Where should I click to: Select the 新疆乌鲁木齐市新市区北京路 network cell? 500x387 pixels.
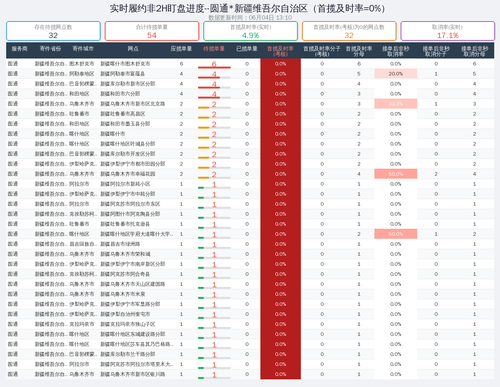[133, 104]
